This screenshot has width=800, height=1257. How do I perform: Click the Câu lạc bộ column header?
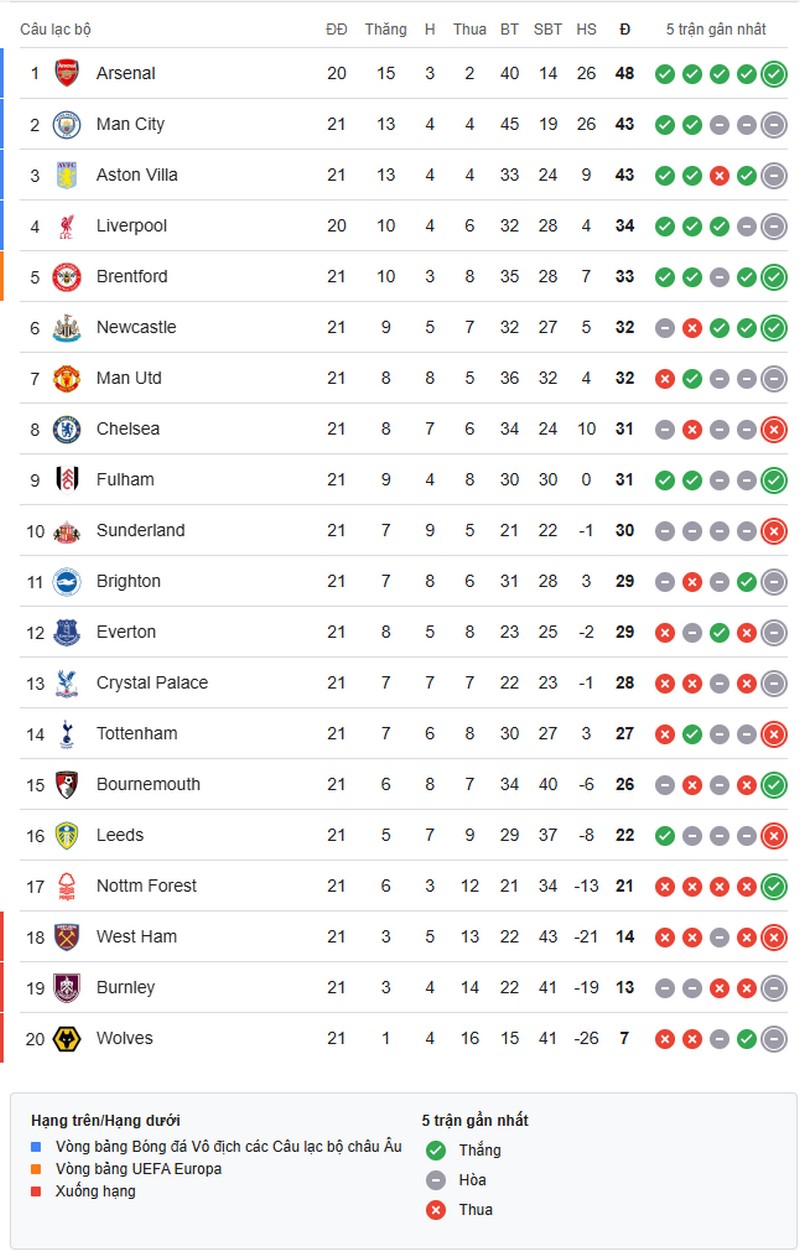coord(56,29)
